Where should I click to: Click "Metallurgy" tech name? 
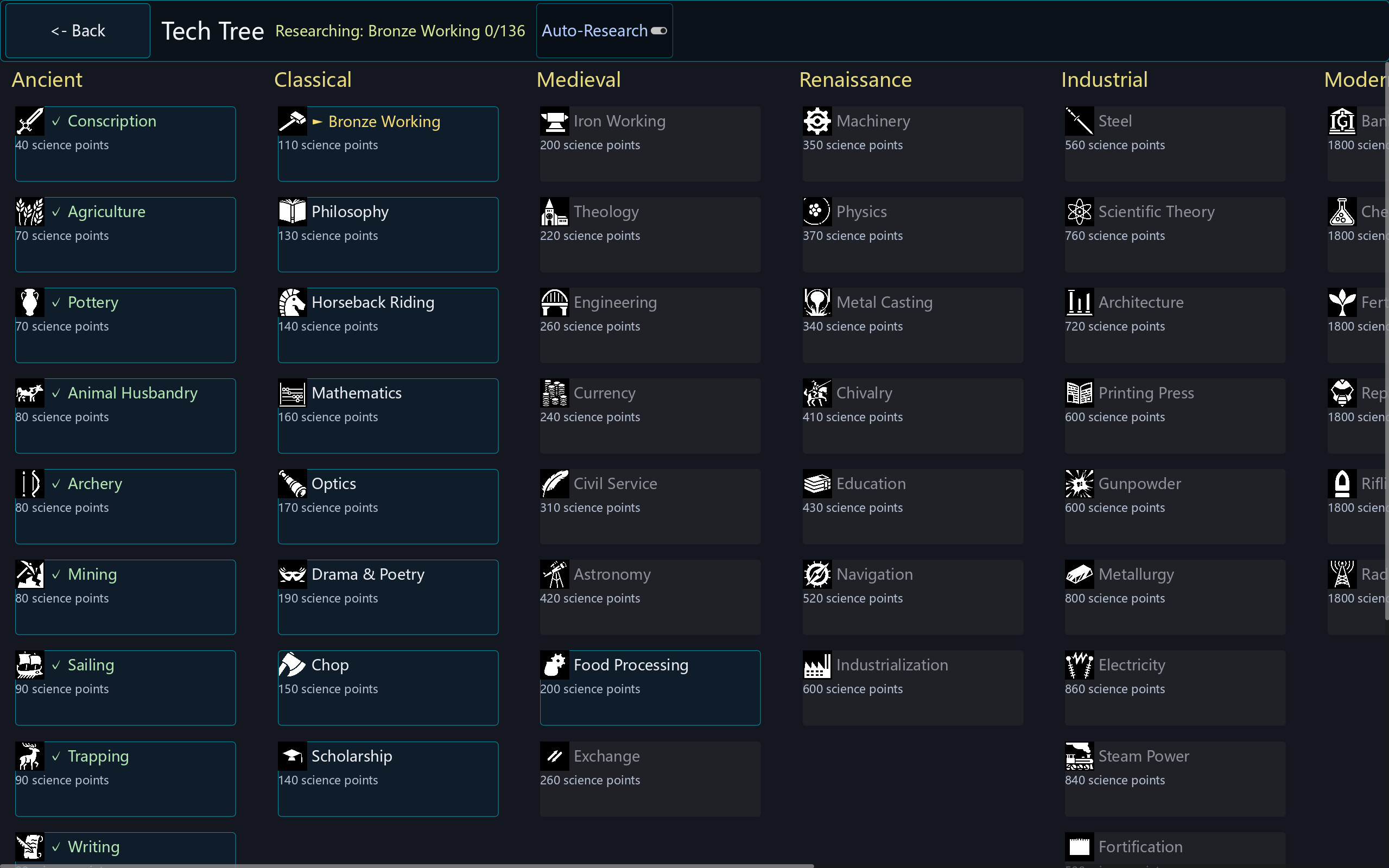1137,575
